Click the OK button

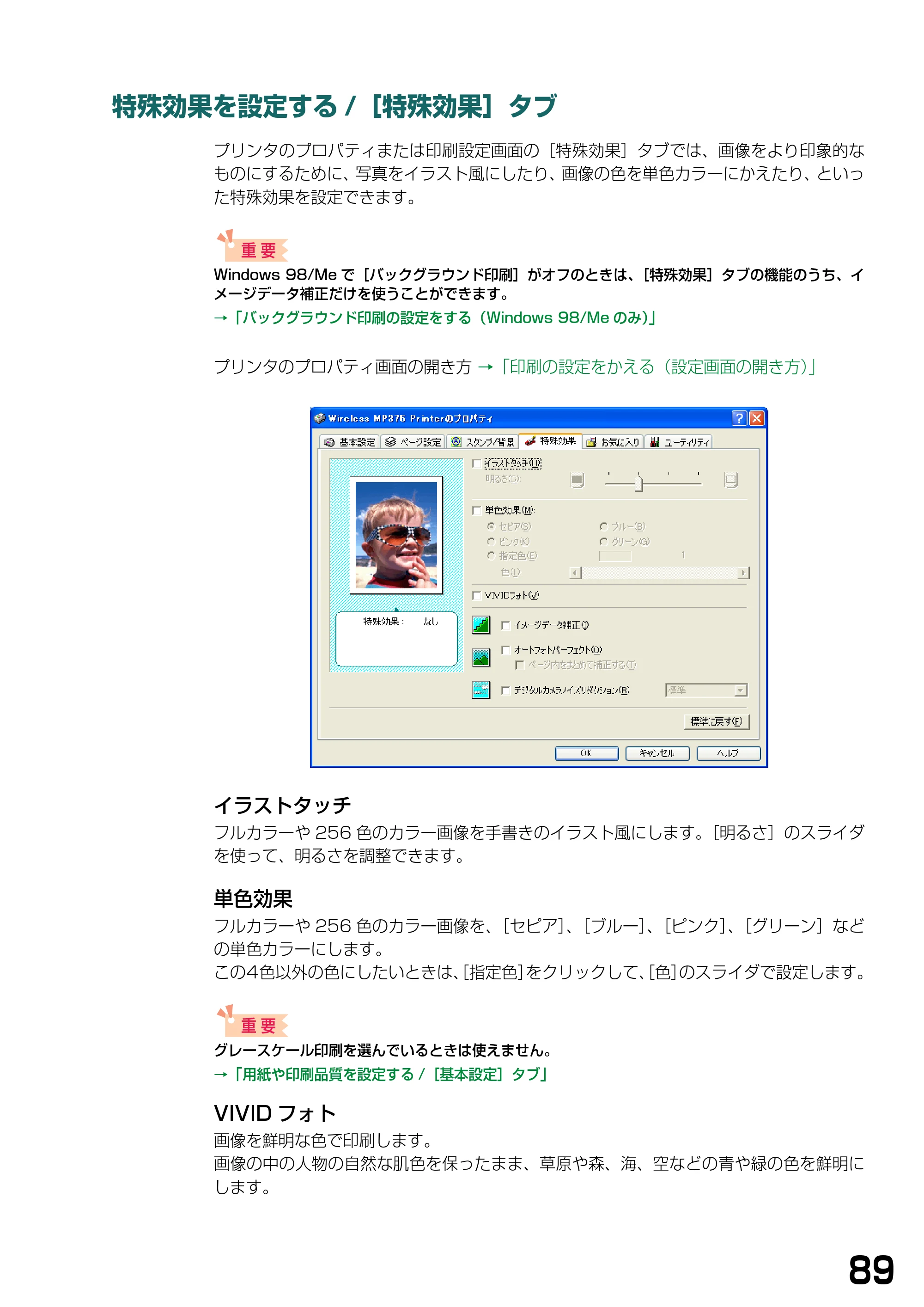587,753
